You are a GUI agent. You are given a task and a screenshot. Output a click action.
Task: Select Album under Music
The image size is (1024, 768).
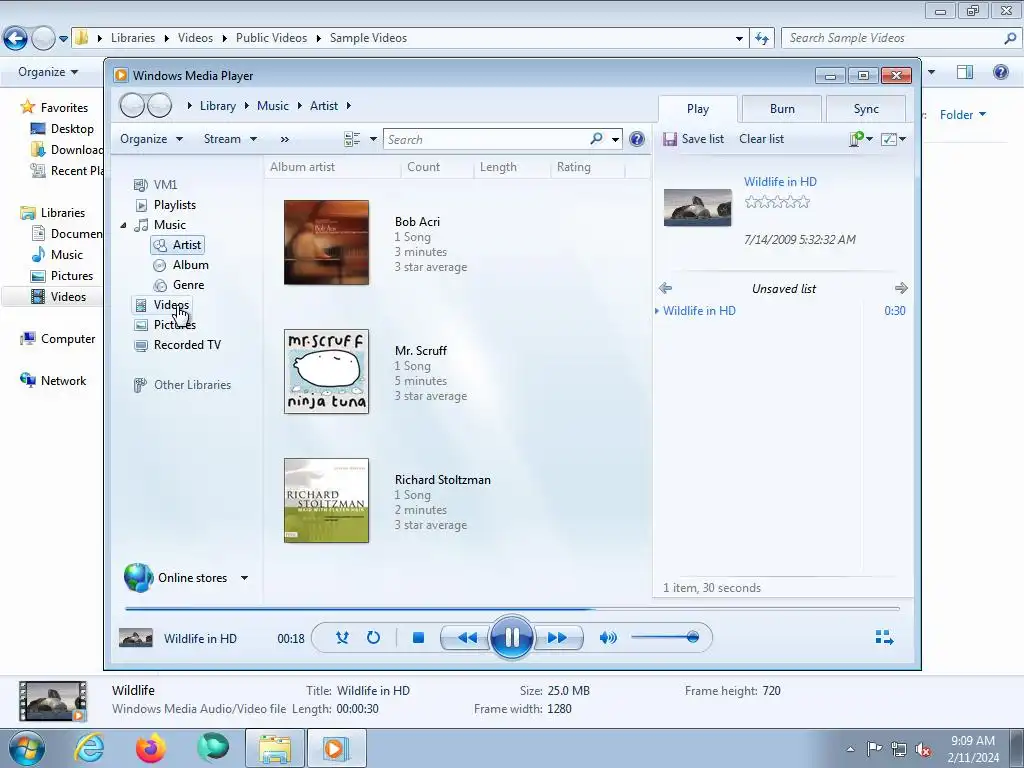tap(182, 265)
